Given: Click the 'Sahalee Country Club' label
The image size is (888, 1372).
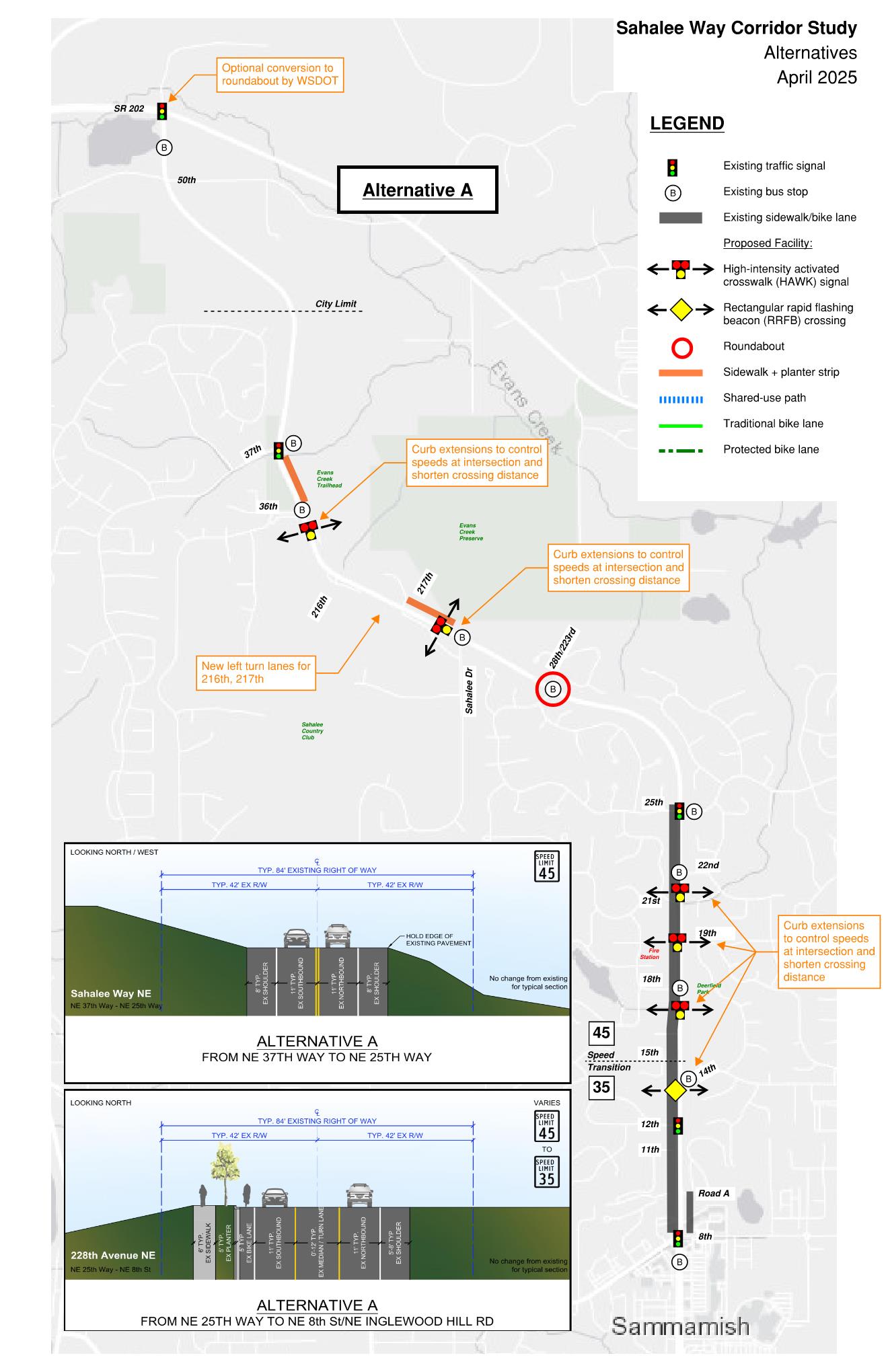Looking at the screenshot, I should (313, 731).
